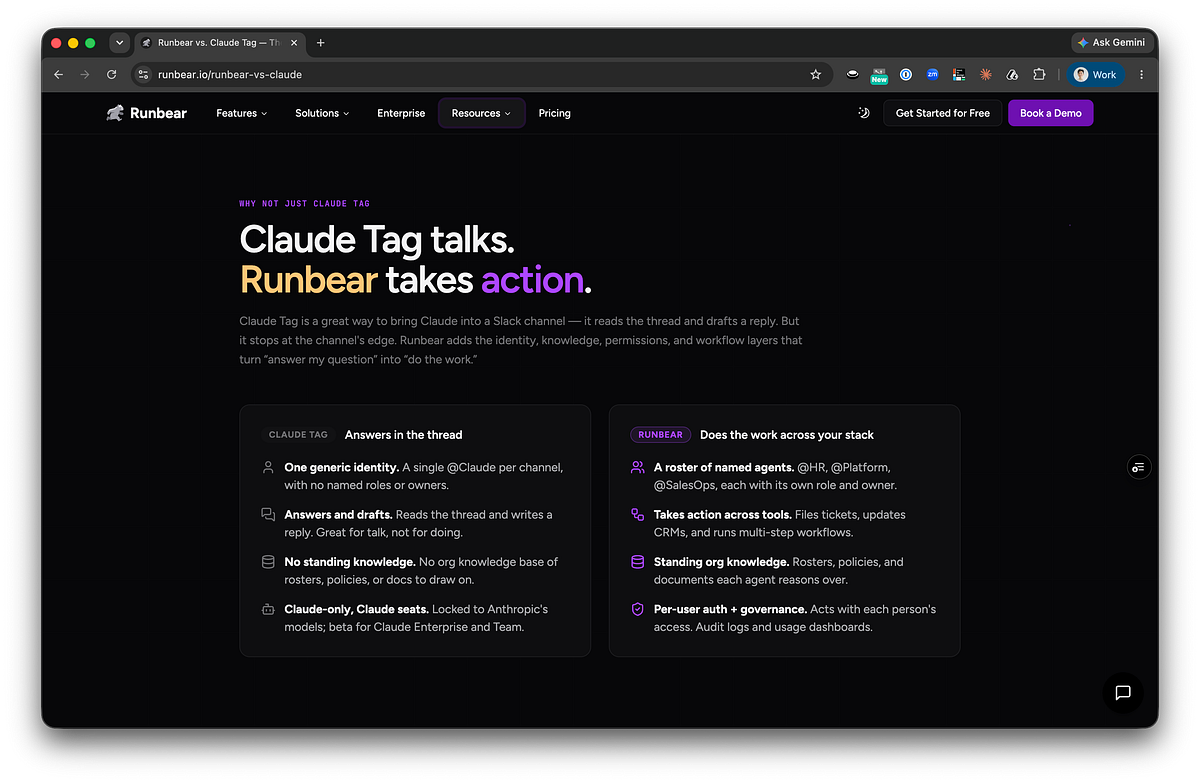Click robot icon beside Claude-only, Claude seats
Screen dimensions: 1200x783
coord(268,609)
